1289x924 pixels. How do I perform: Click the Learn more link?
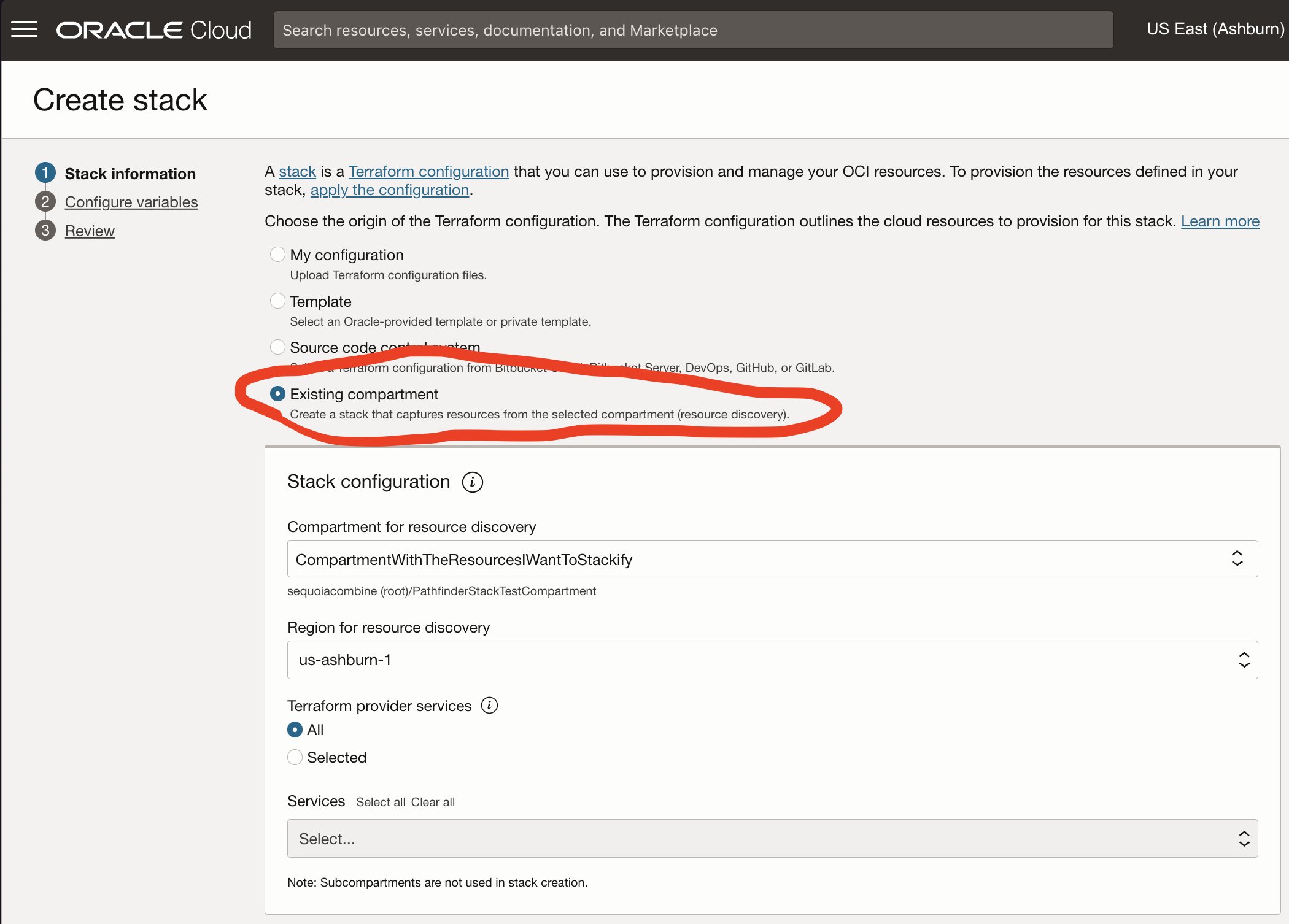point(1220,221)
